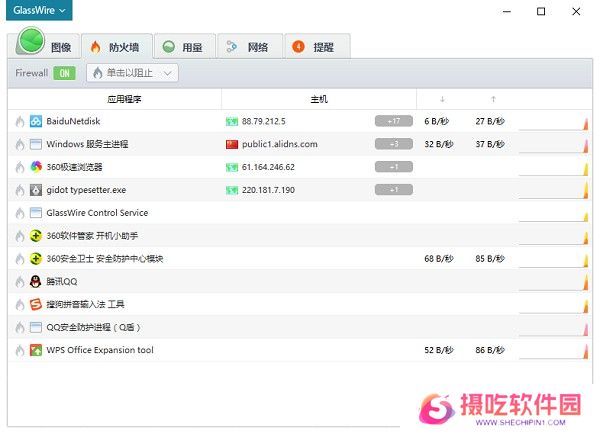Sort by the 应用程序 column header
Screen dimensions: 600x434
point(124,100)
